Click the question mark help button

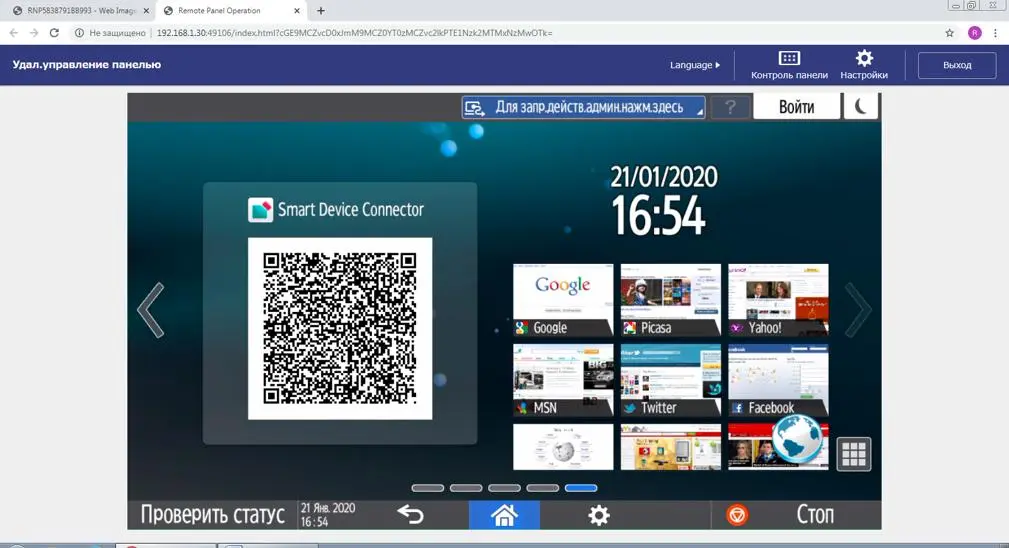tap(730, 107)
